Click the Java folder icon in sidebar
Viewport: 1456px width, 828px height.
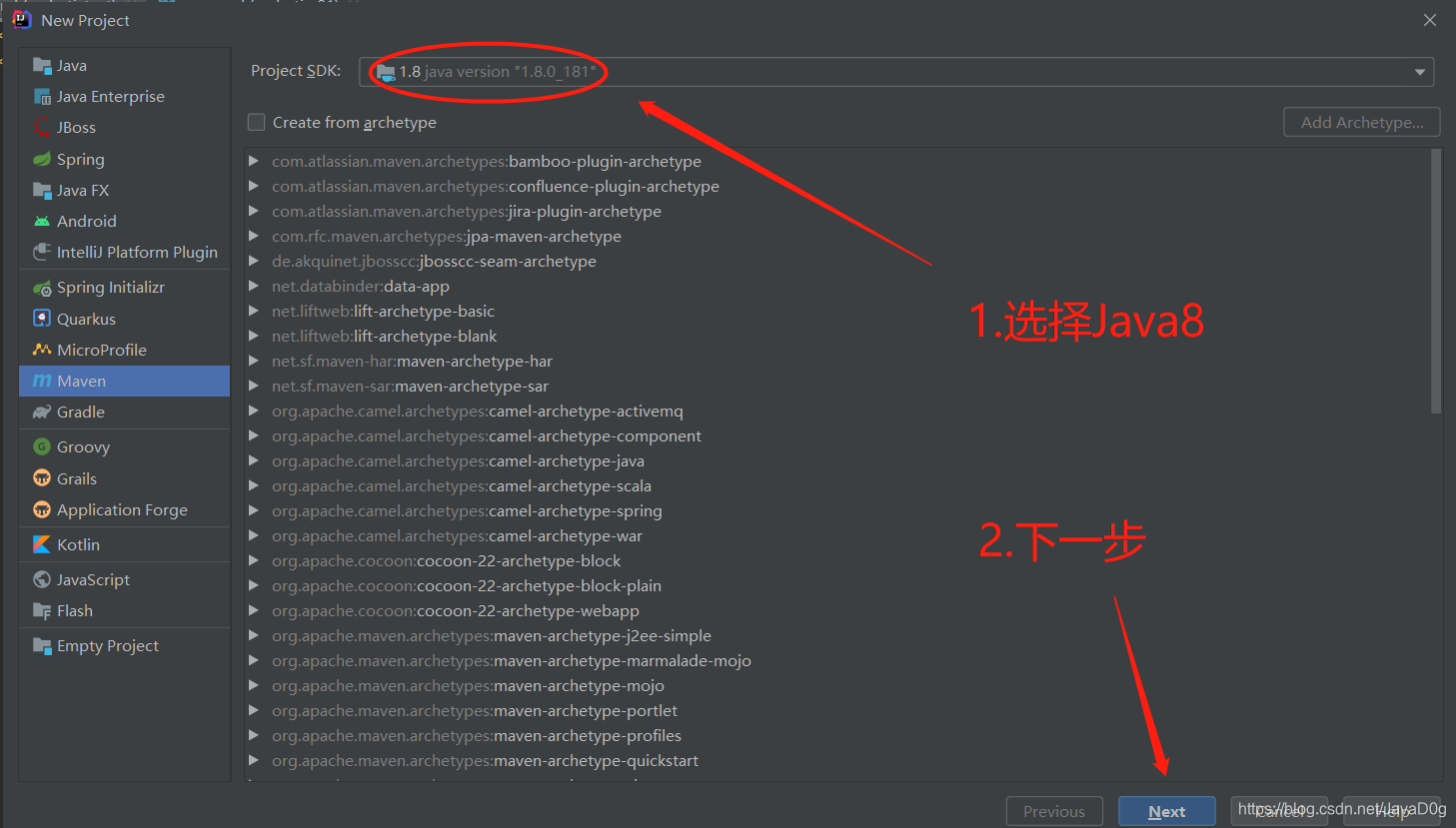coord(42,66)
